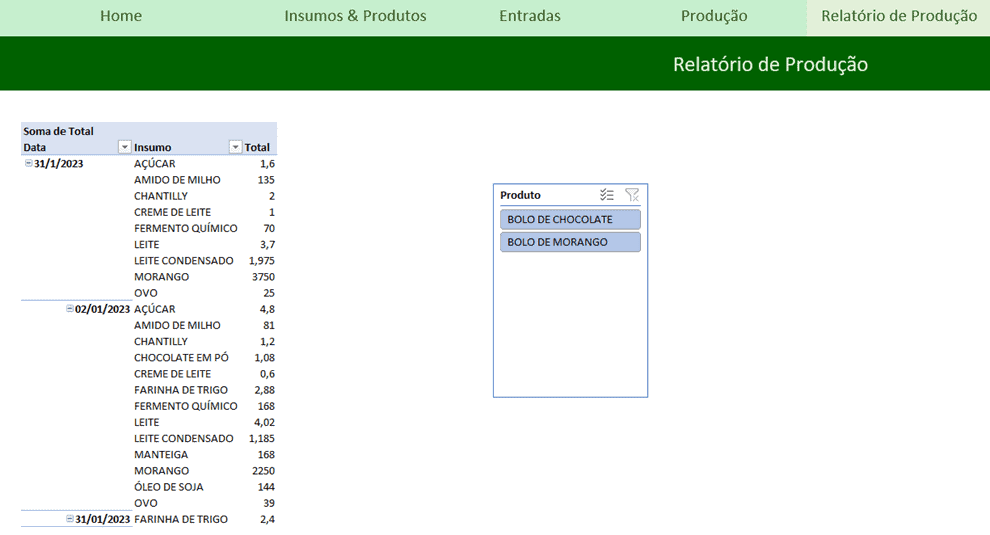Open the Insumo column filter dropdown
990x535 pixels.
click(236, 147)
